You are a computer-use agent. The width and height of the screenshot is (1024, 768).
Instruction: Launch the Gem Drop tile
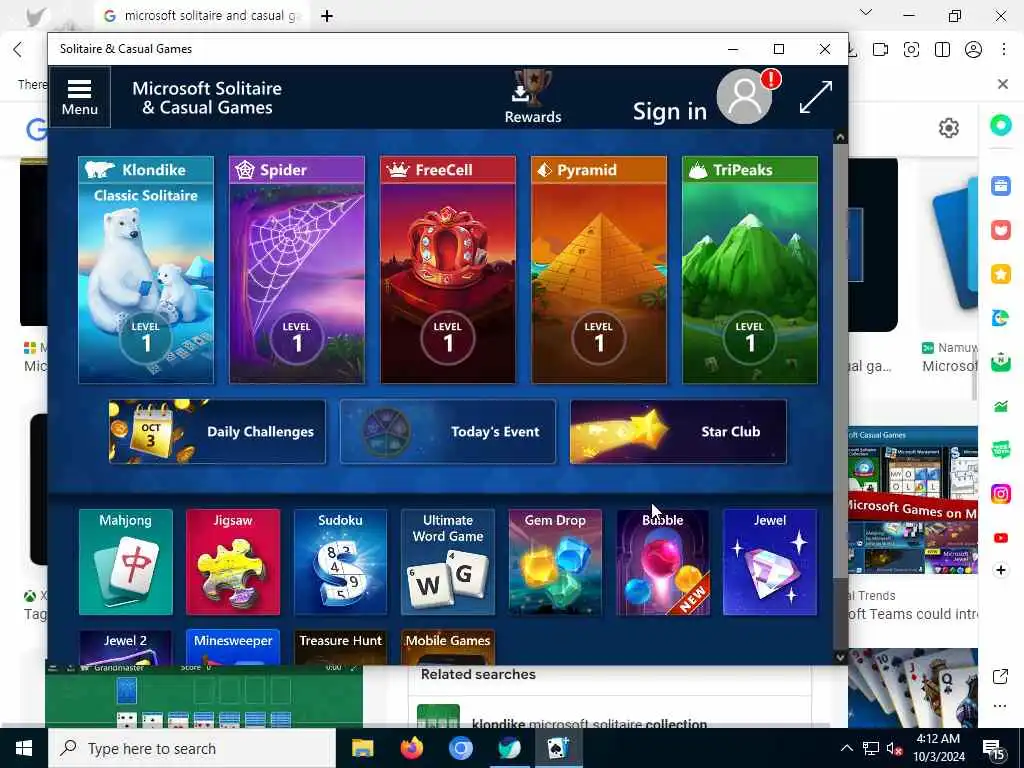[x=555, y=562]
